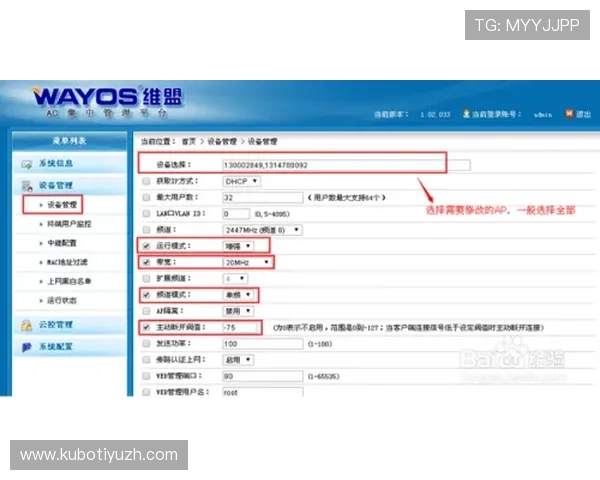Open the 20MHz 带宽 dropdown
Viewport: 600px width, 480px height.
pyautogui.click(x=248, y=262)
